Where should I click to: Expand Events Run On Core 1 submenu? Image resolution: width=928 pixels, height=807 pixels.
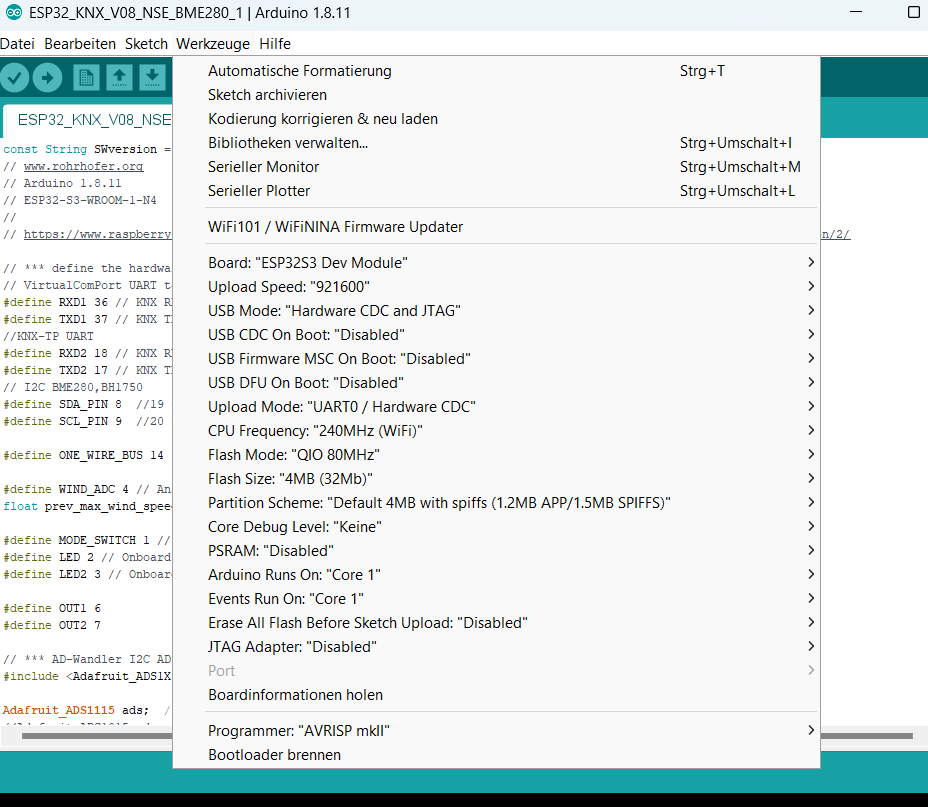pyautogui.click(x=496, y=599)
